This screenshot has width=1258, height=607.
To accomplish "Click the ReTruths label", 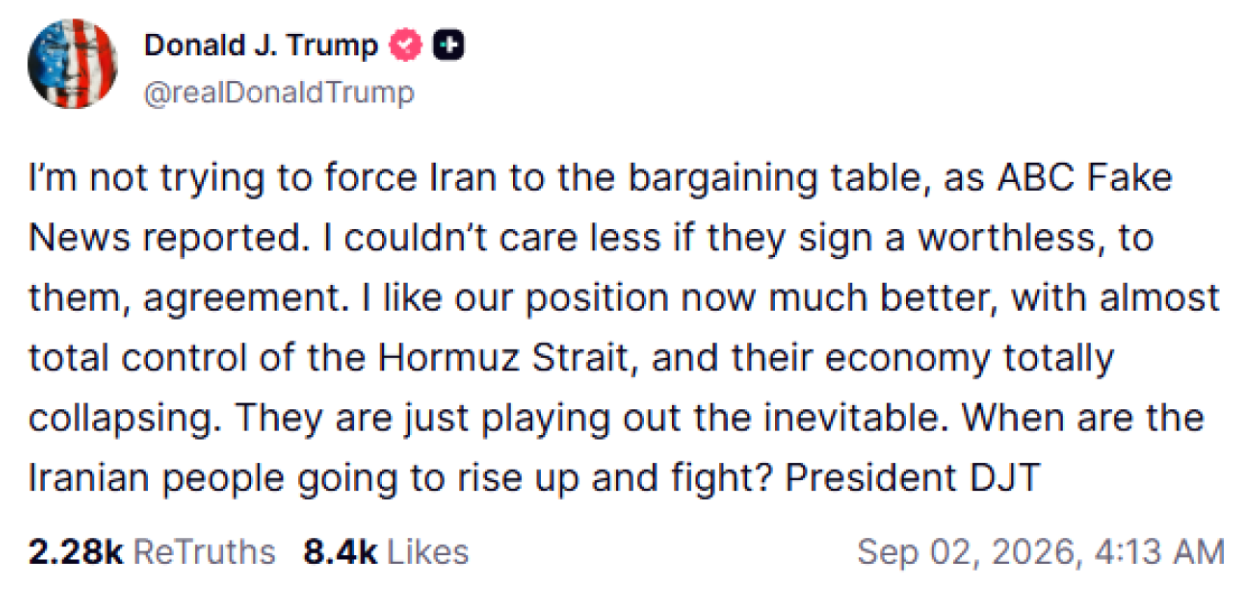I will point(203,552).
